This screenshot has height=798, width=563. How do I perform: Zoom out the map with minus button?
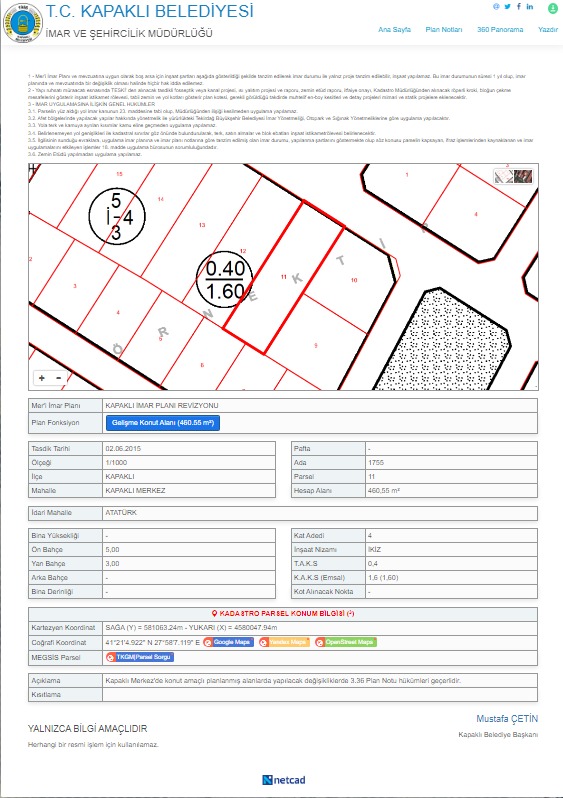[x=59, y=378]
